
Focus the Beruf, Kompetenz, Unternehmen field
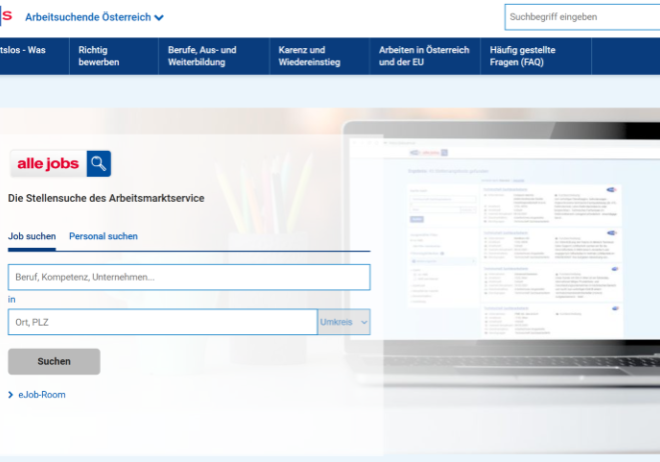click(x=189, y=277)
